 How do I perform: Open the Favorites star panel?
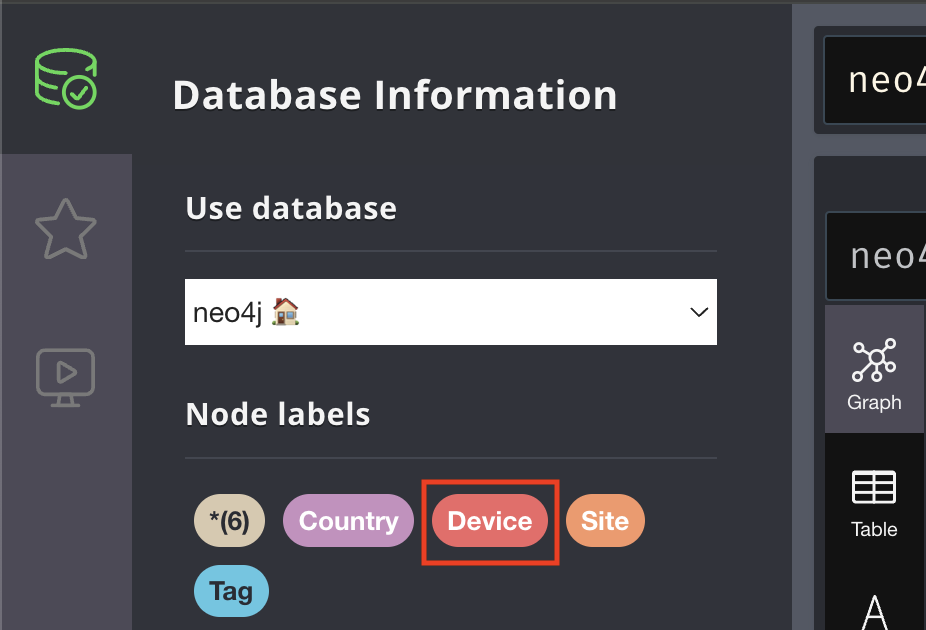[x=66, y=229]
